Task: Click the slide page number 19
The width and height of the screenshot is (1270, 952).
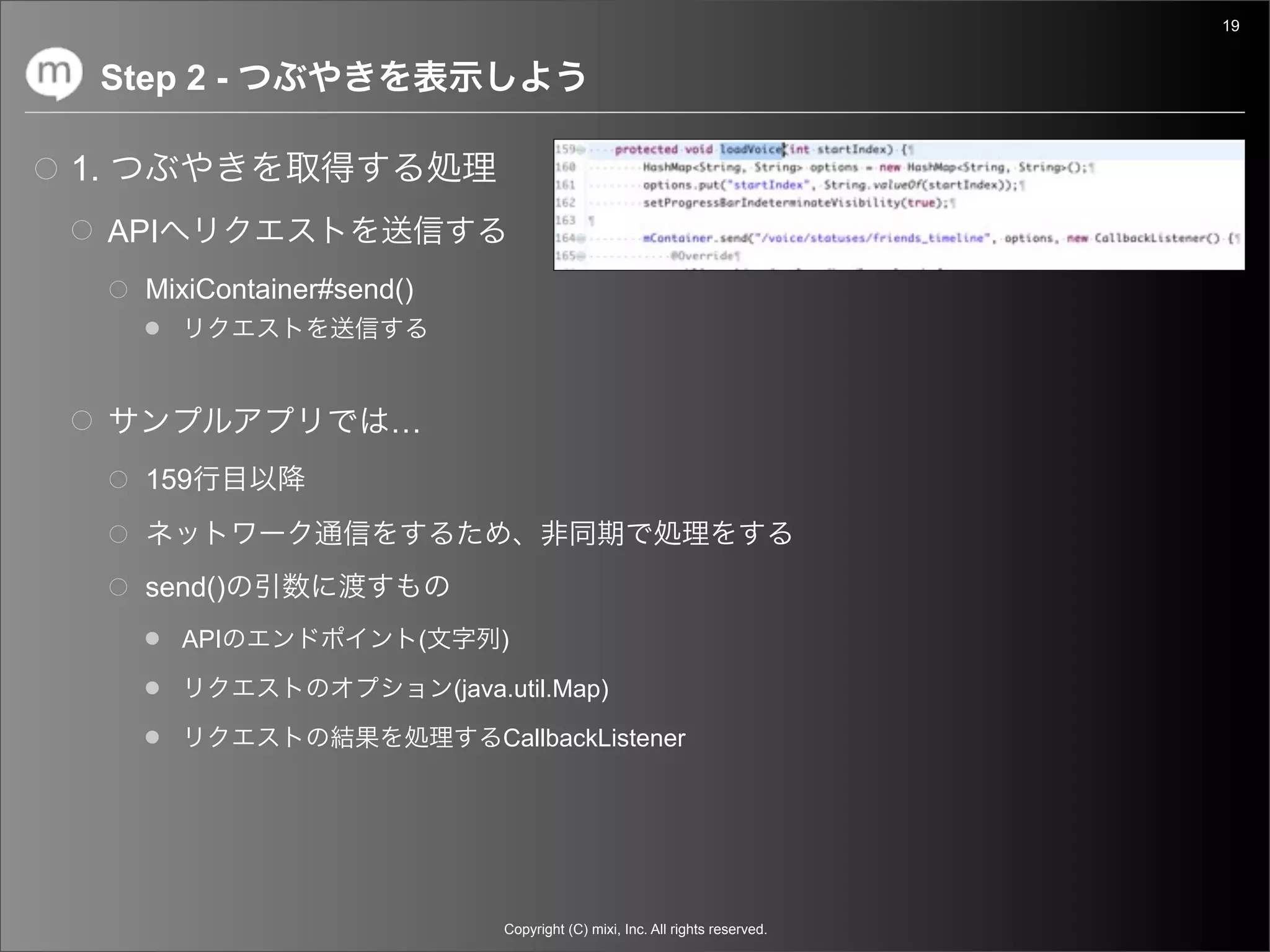Action: [x=1231, y=26]
